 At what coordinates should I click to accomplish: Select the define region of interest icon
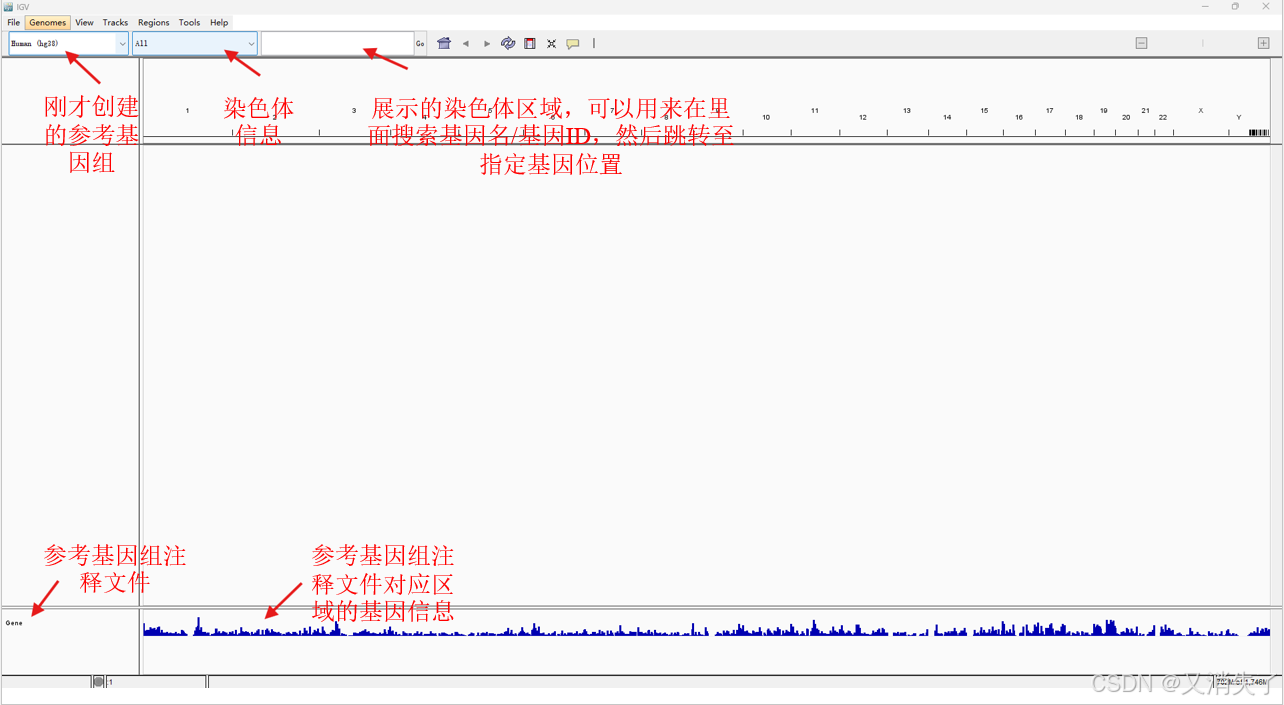[530, 43]
